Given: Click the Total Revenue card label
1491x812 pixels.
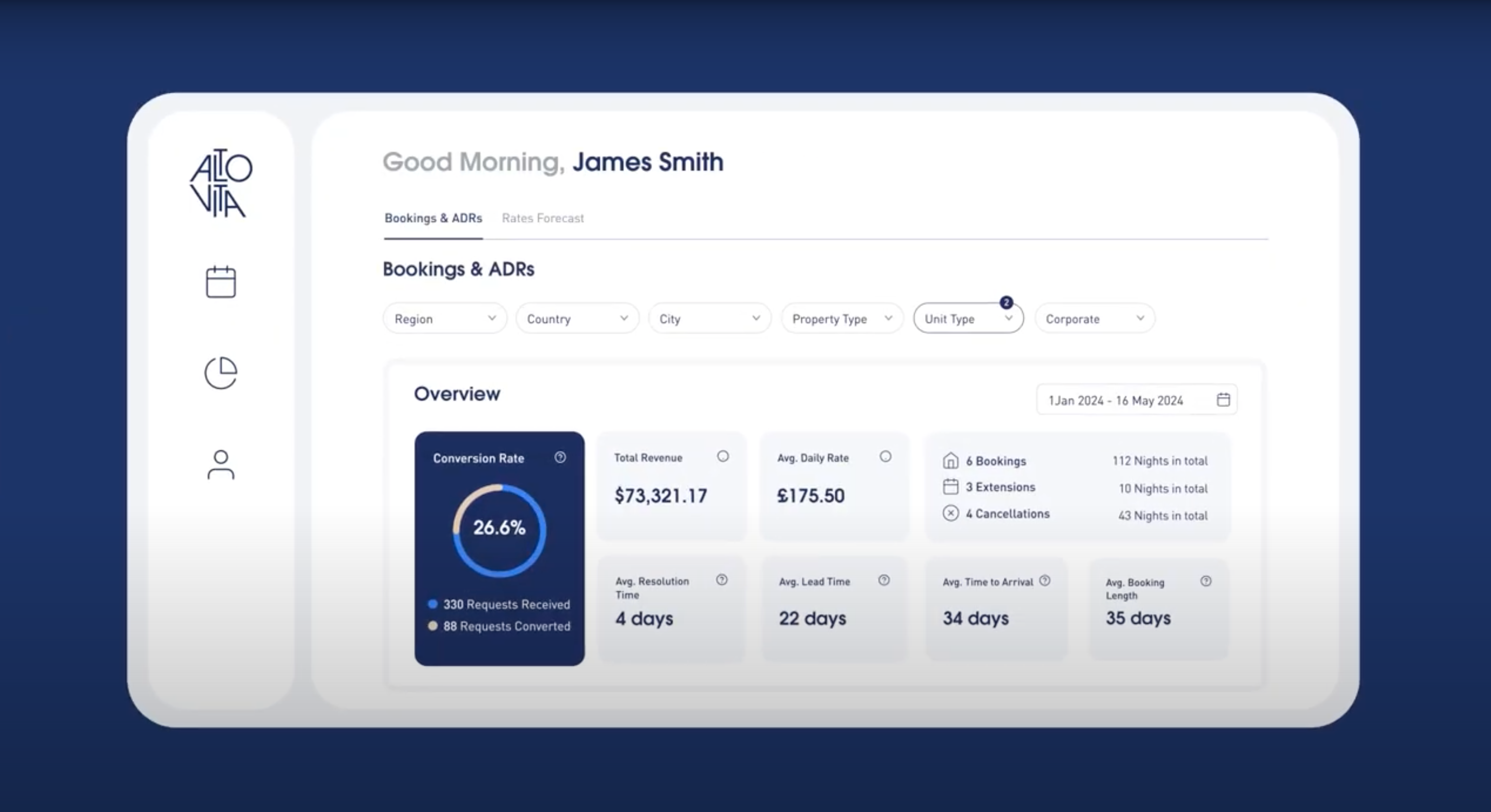Looking at the screenshot, I should (648, 458).
